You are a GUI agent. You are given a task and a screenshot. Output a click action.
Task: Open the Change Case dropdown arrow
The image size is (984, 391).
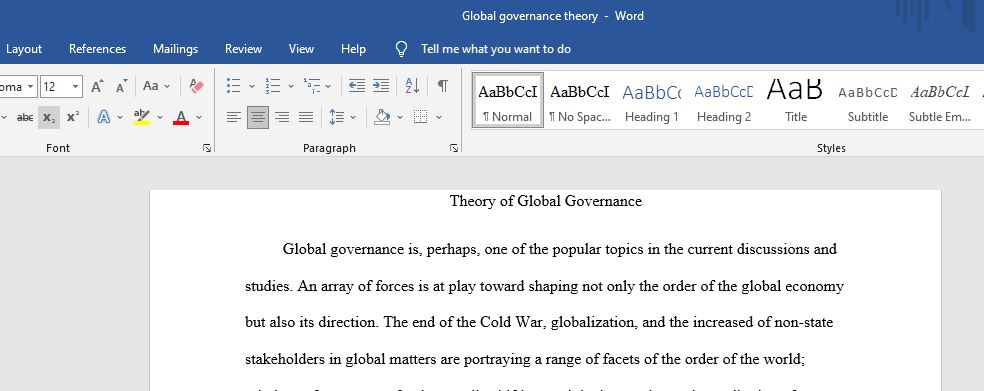tap(167, 86)
